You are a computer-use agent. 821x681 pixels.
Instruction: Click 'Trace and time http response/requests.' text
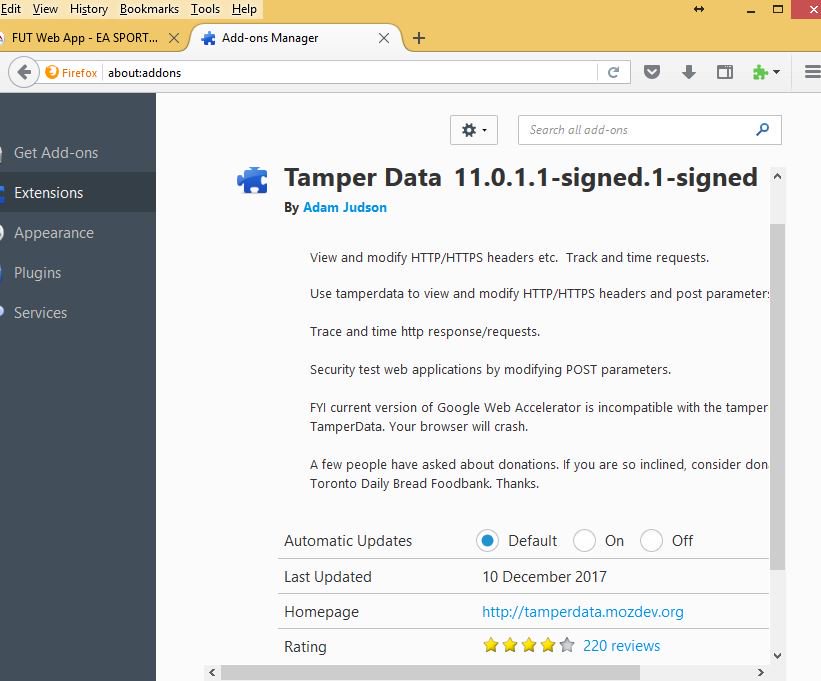click(x=425, y=332)
